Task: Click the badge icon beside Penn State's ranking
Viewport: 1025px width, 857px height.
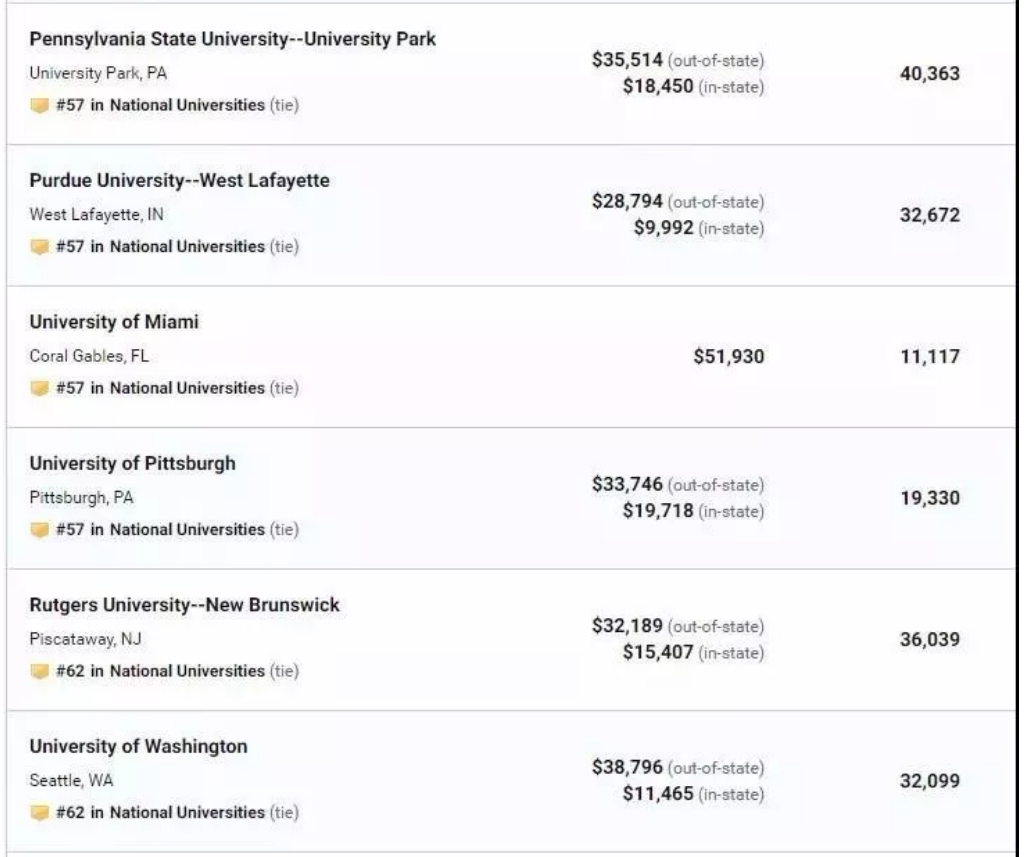Action: tap(39, 105)
